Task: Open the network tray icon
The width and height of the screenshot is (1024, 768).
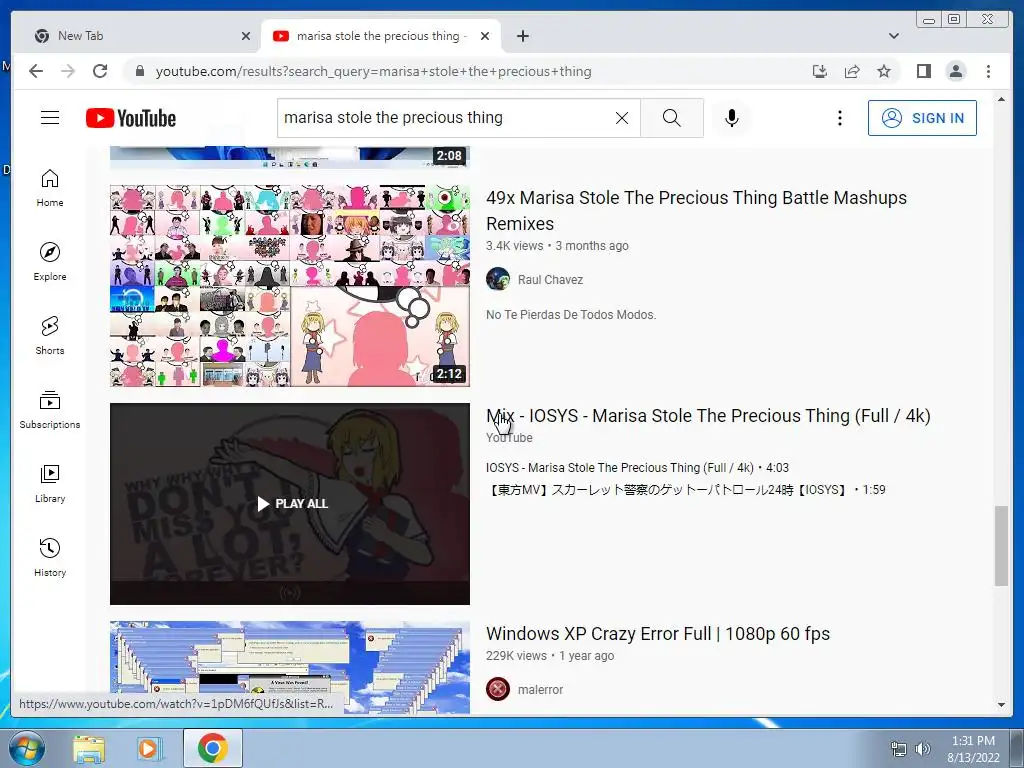Action: click(x=899, y=749)
